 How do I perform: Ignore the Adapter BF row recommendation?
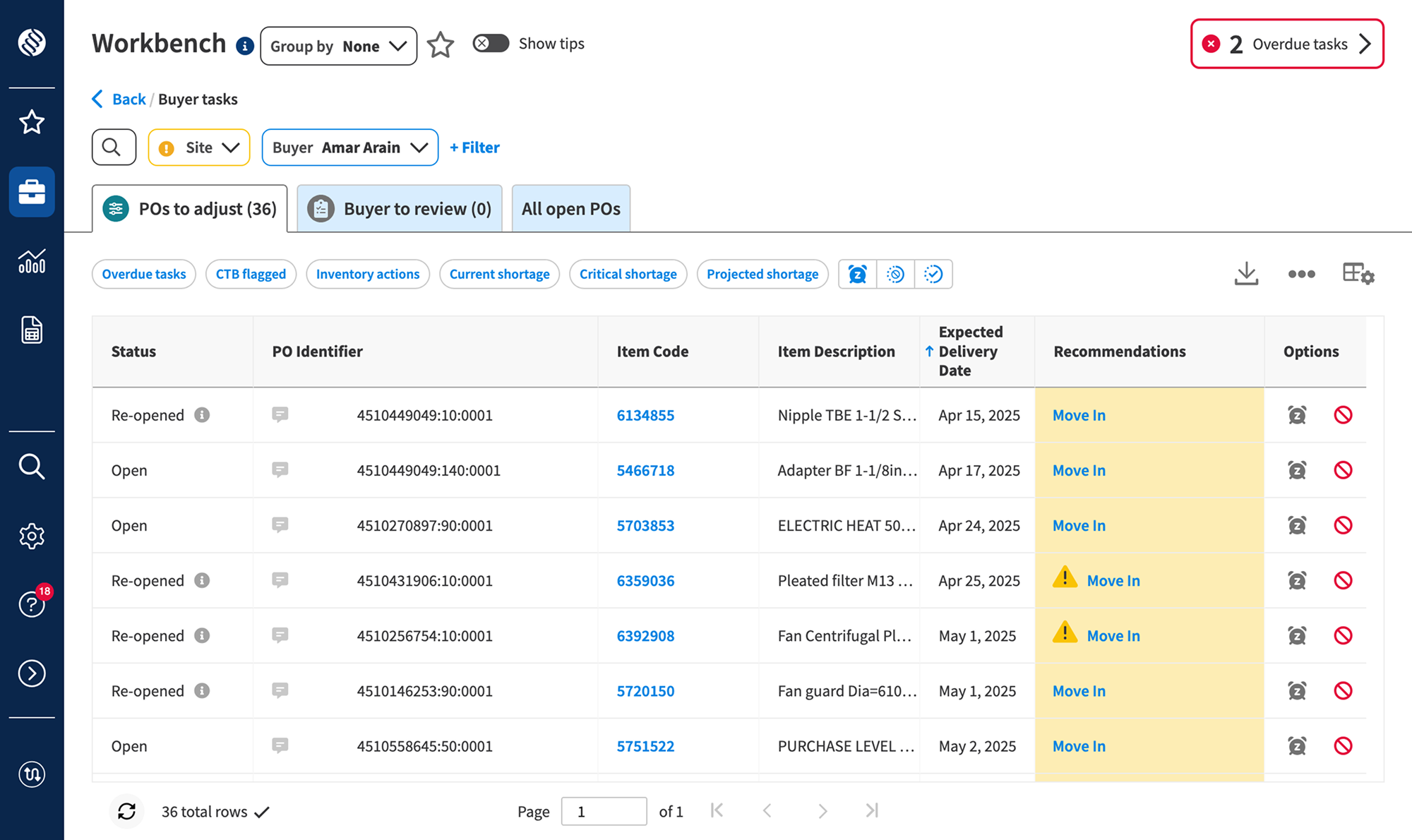pyautogui.click(x=1343, y=470)
